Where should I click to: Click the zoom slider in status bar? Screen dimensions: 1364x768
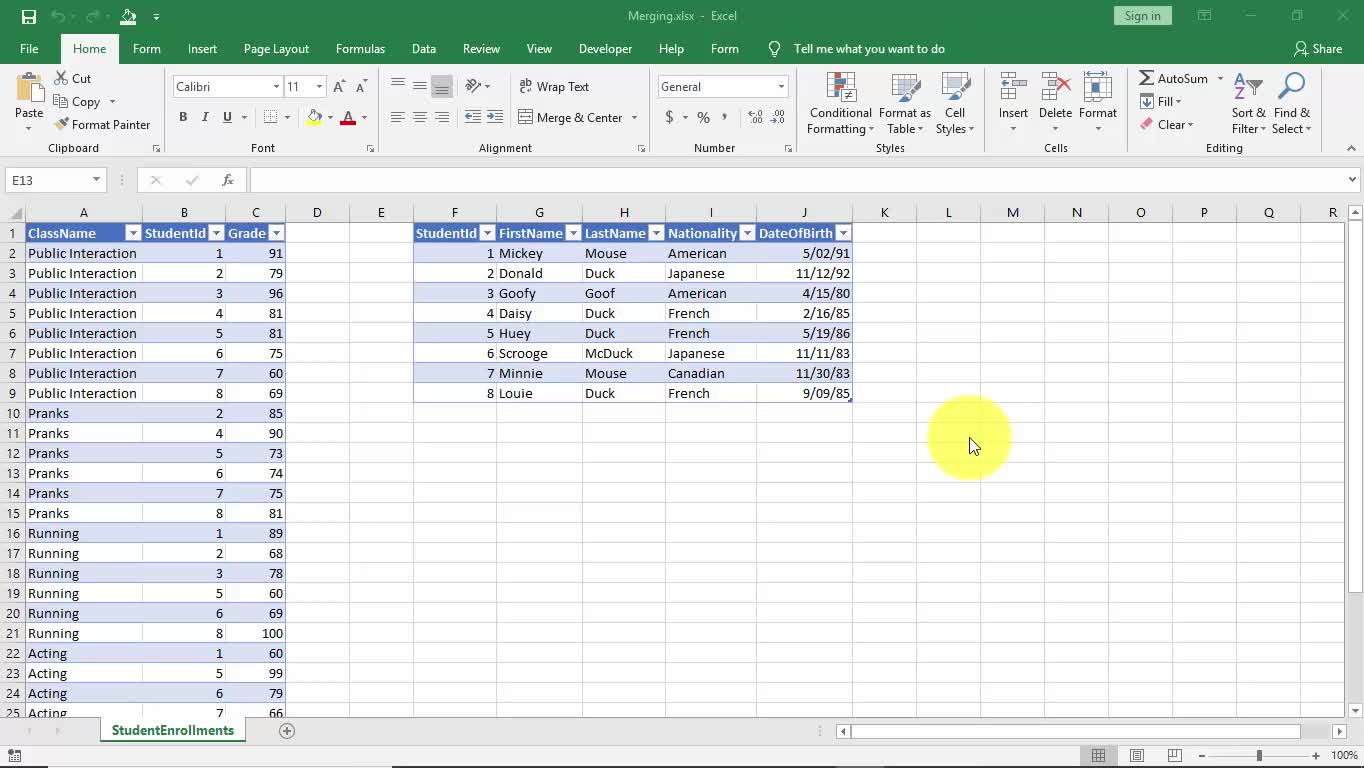pos(1259,756)
